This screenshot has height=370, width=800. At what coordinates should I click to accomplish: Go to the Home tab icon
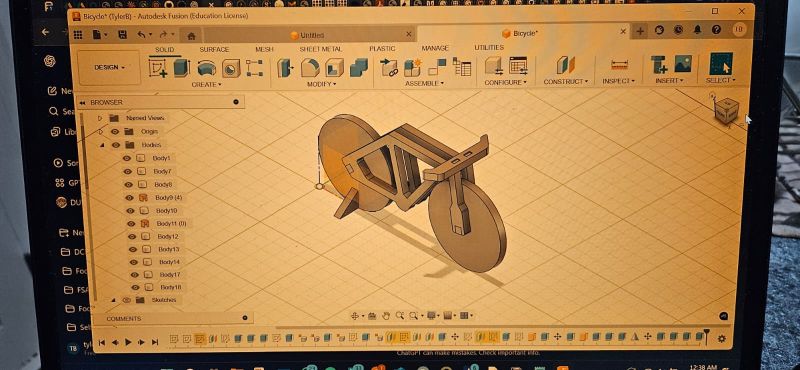(191, 36)
